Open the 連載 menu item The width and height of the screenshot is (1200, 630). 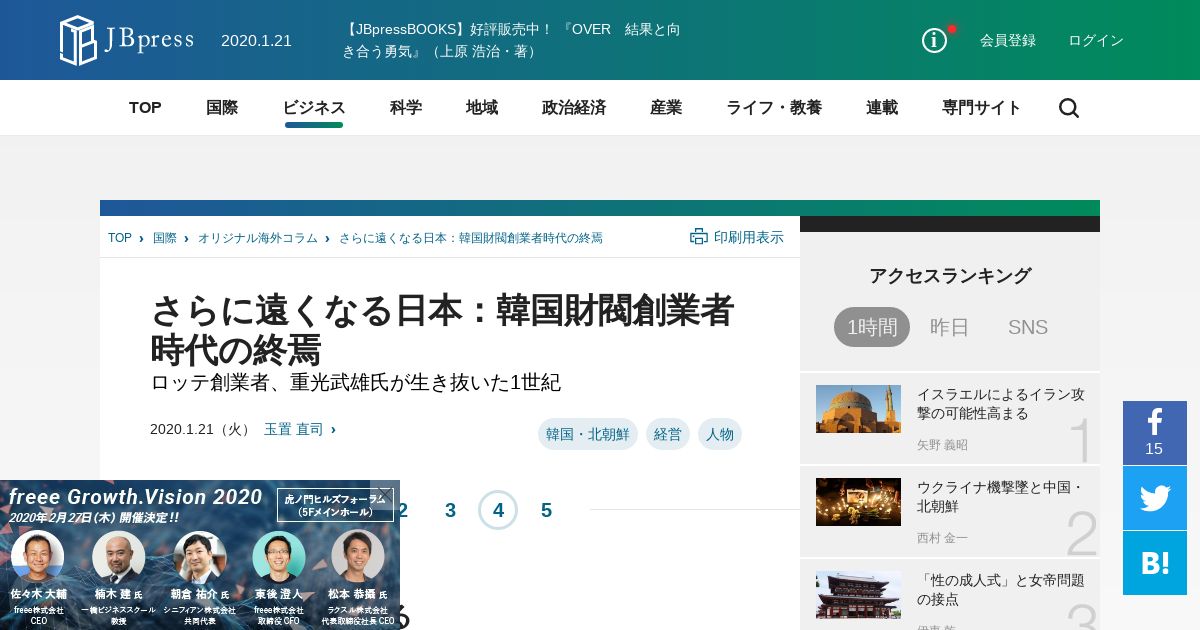(x=882, y=108)
